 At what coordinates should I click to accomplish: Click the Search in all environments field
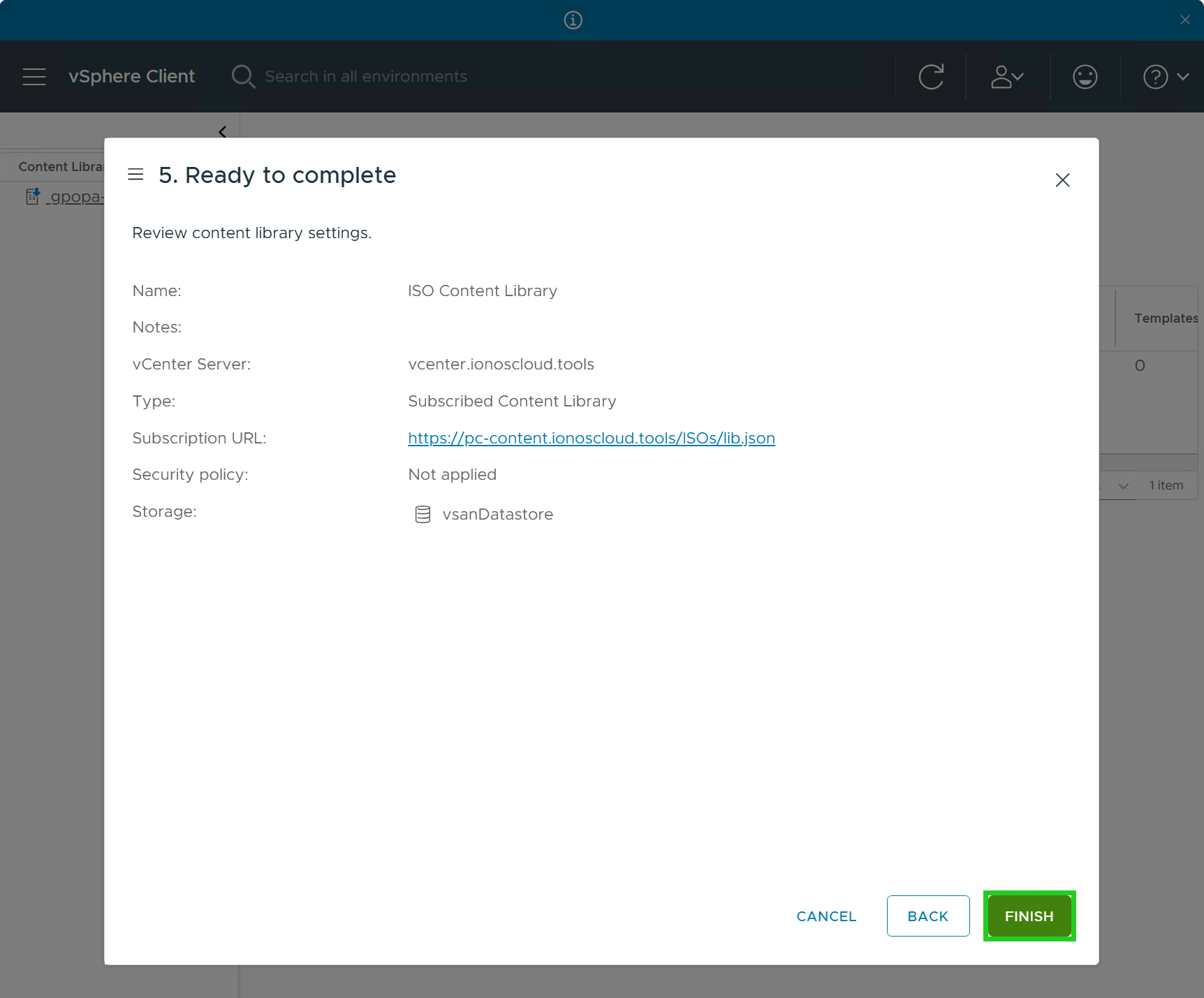[367, 76]
